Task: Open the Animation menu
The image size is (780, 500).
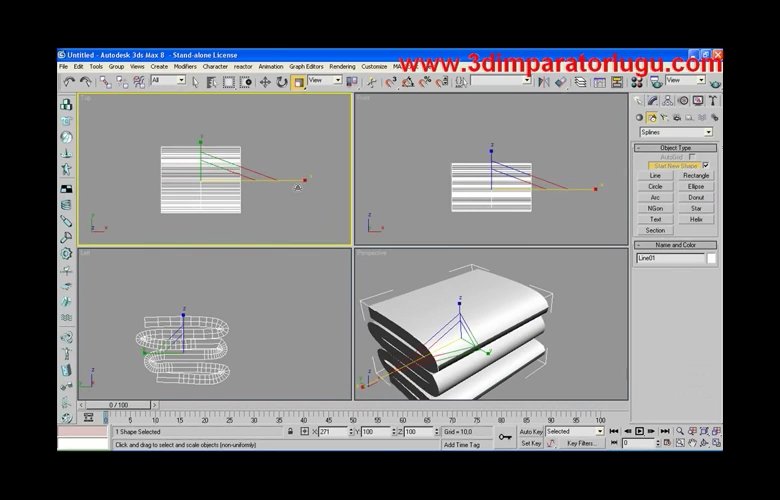Action: 271,66
